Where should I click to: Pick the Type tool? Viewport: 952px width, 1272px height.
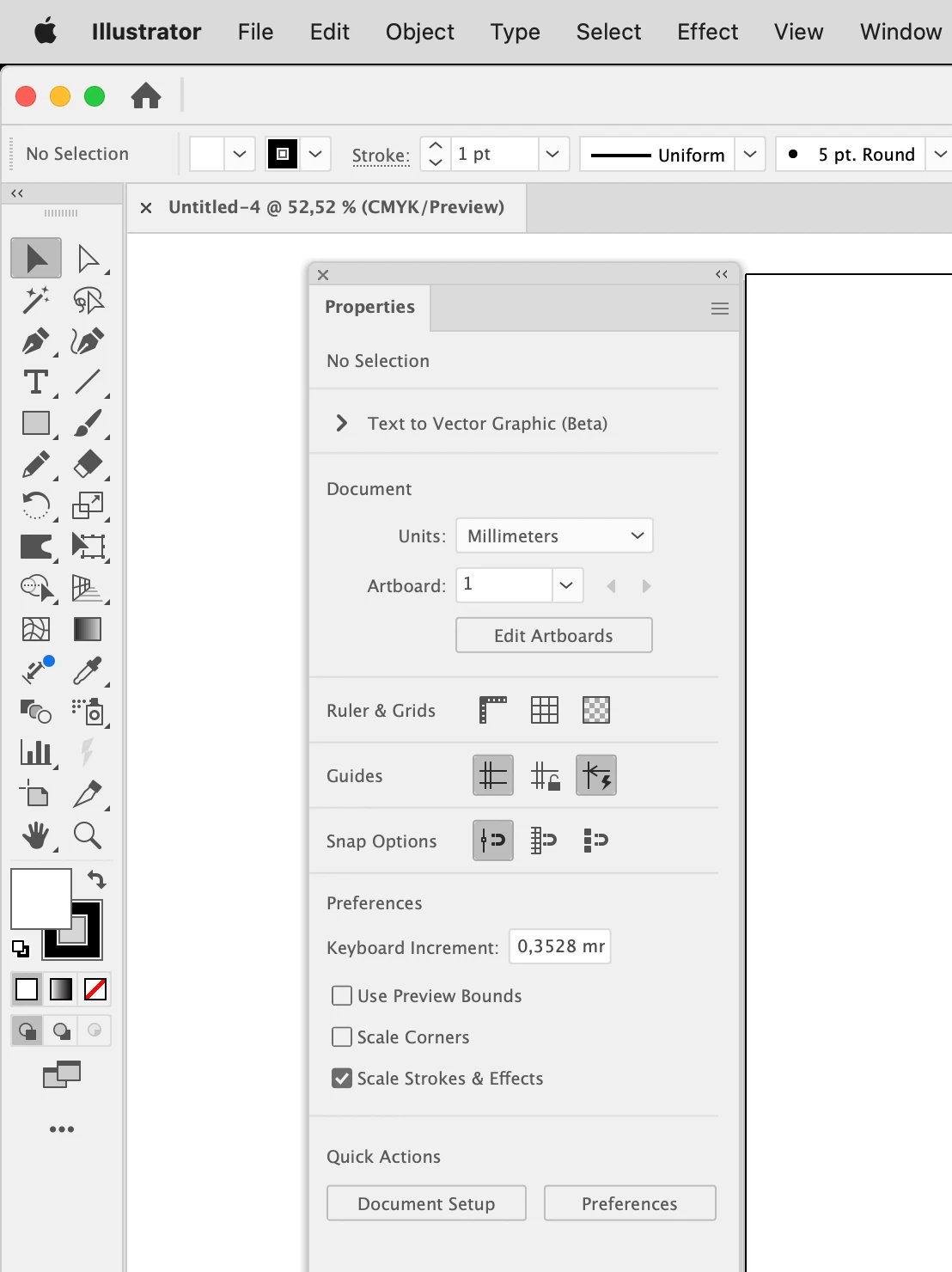click(36, 382)
